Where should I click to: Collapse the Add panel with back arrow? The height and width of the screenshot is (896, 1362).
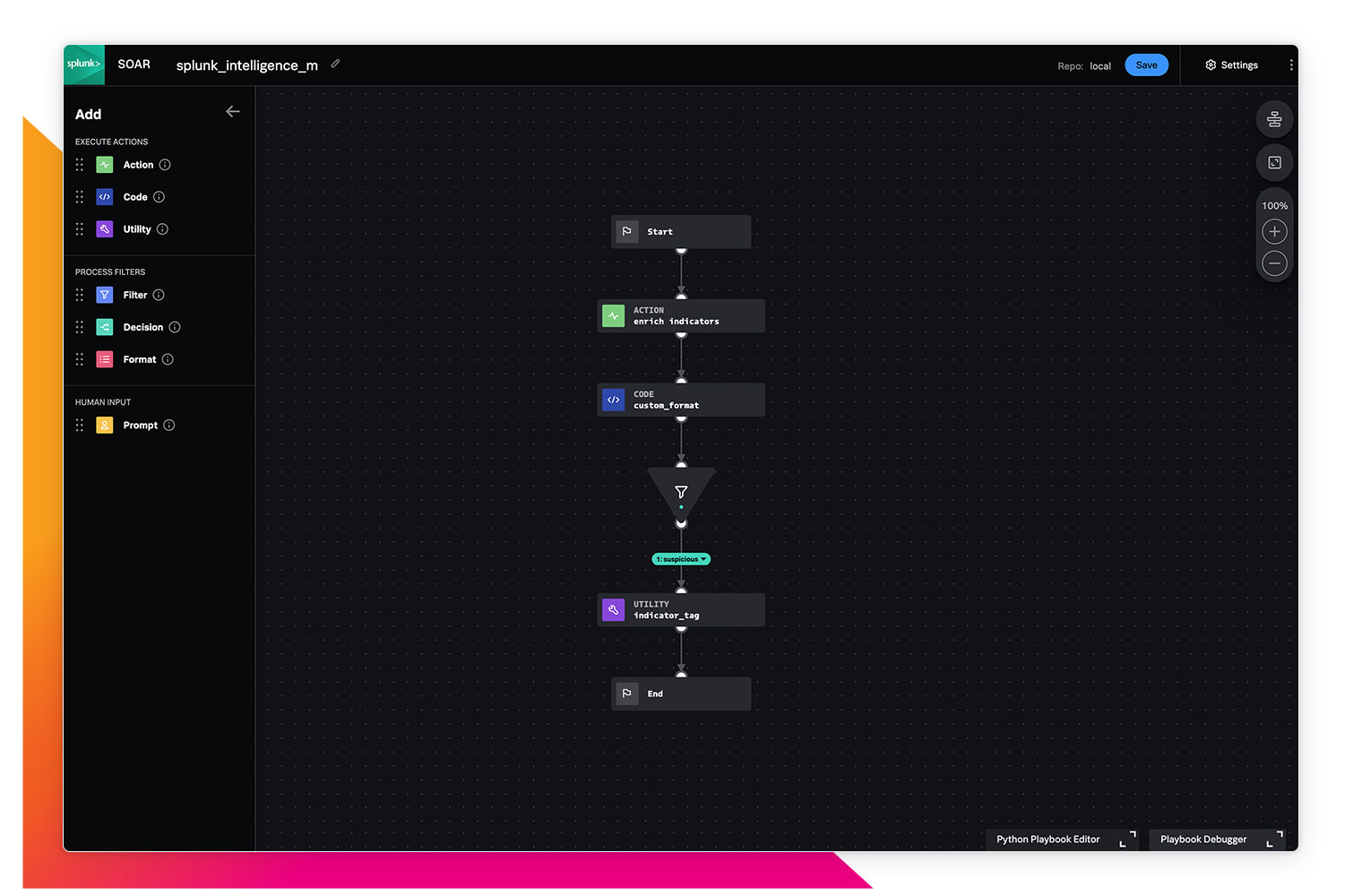[x=233, y=112]
